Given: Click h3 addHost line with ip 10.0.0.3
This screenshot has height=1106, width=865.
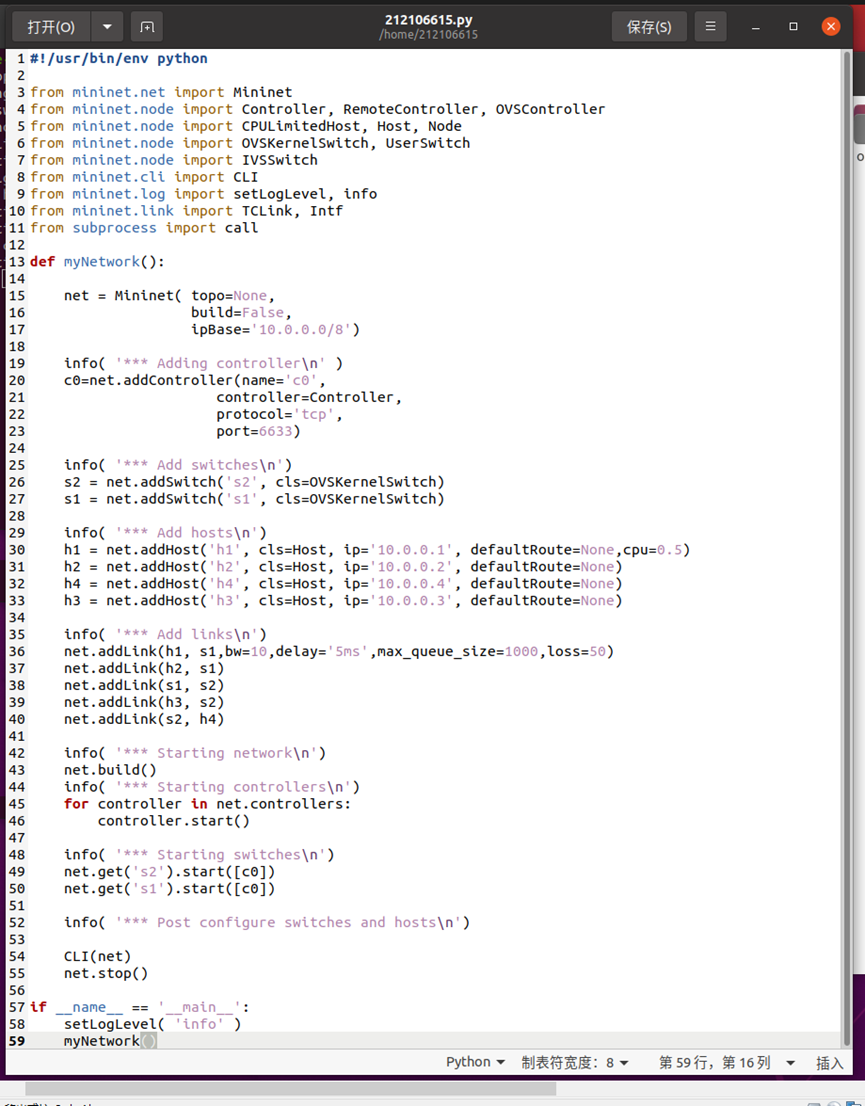Looking at the screenshot, I should pos(343,600).
